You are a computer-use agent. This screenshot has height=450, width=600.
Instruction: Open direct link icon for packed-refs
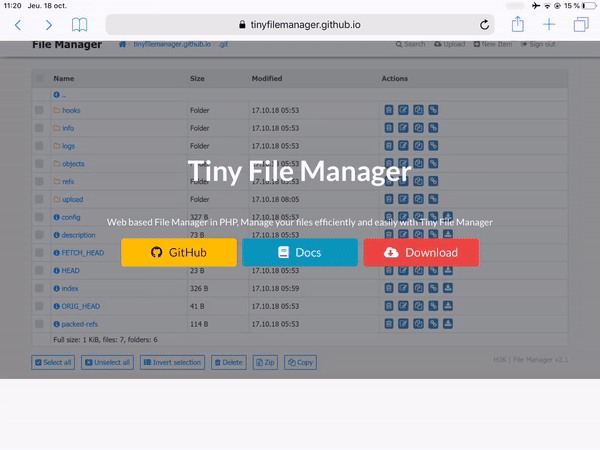[x=433, y=324]
